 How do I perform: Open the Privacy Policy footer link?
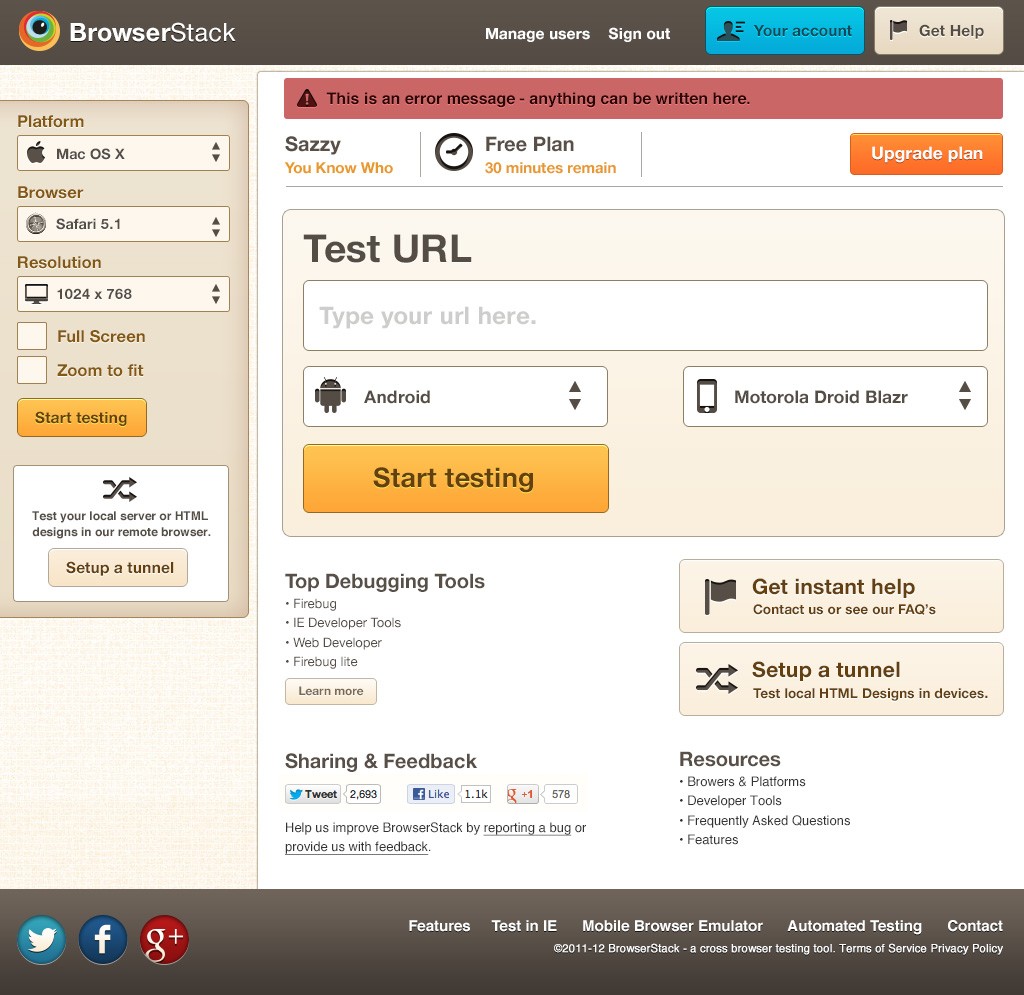tap(967, 949)
